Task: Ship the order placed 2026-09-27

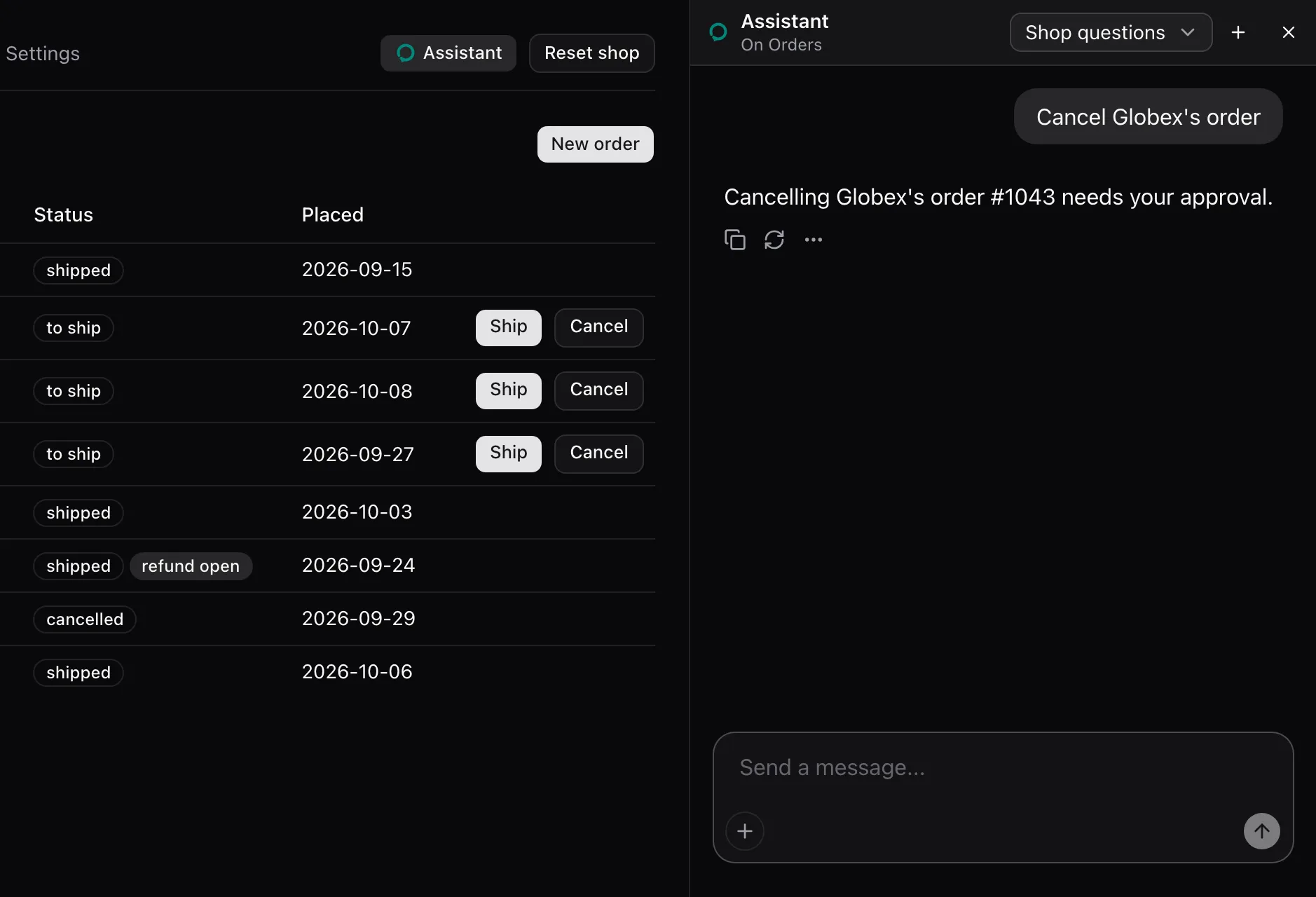Action: point(509,453)
